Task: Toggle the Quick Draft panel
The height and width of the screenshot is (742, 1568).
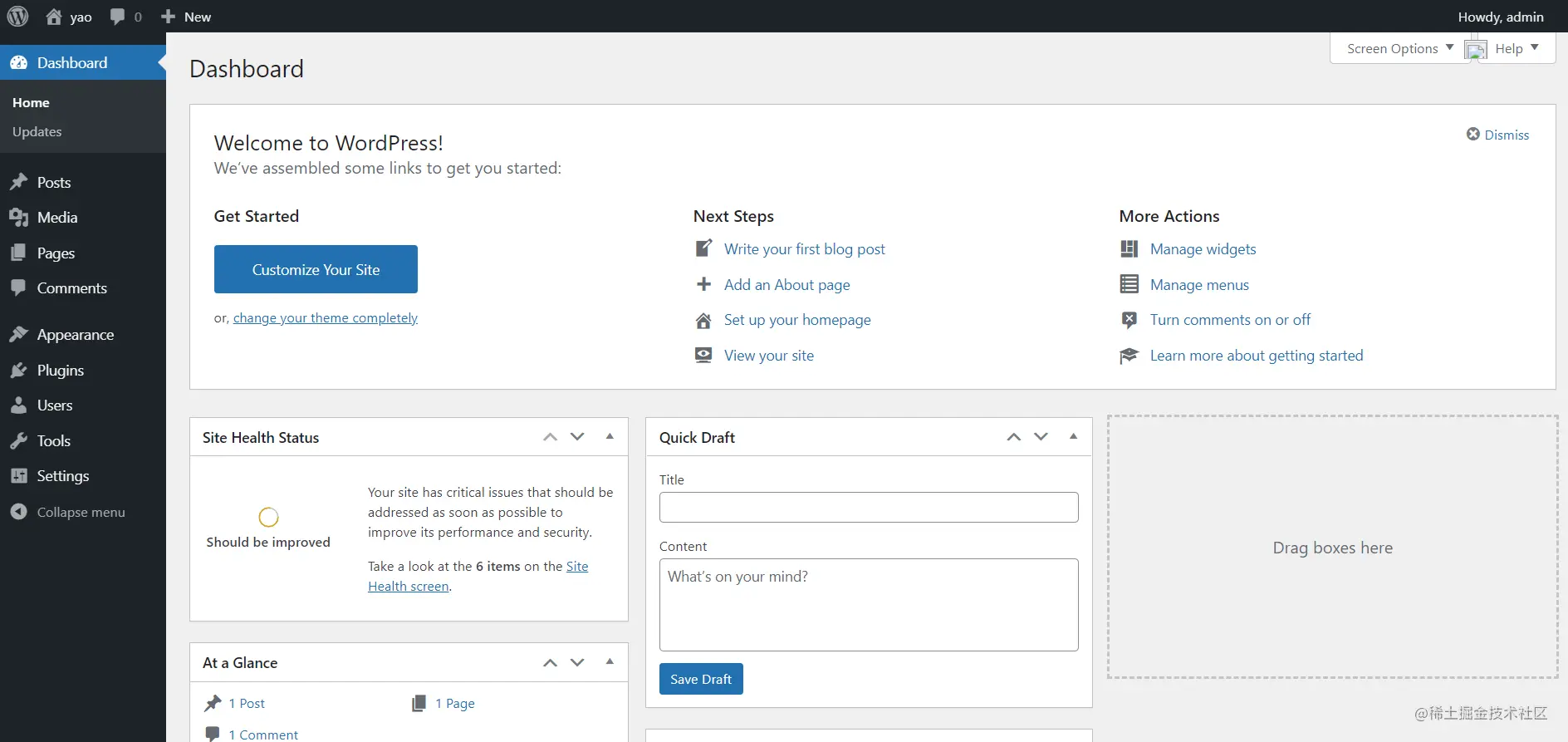Action: (x=1073, y=436)
